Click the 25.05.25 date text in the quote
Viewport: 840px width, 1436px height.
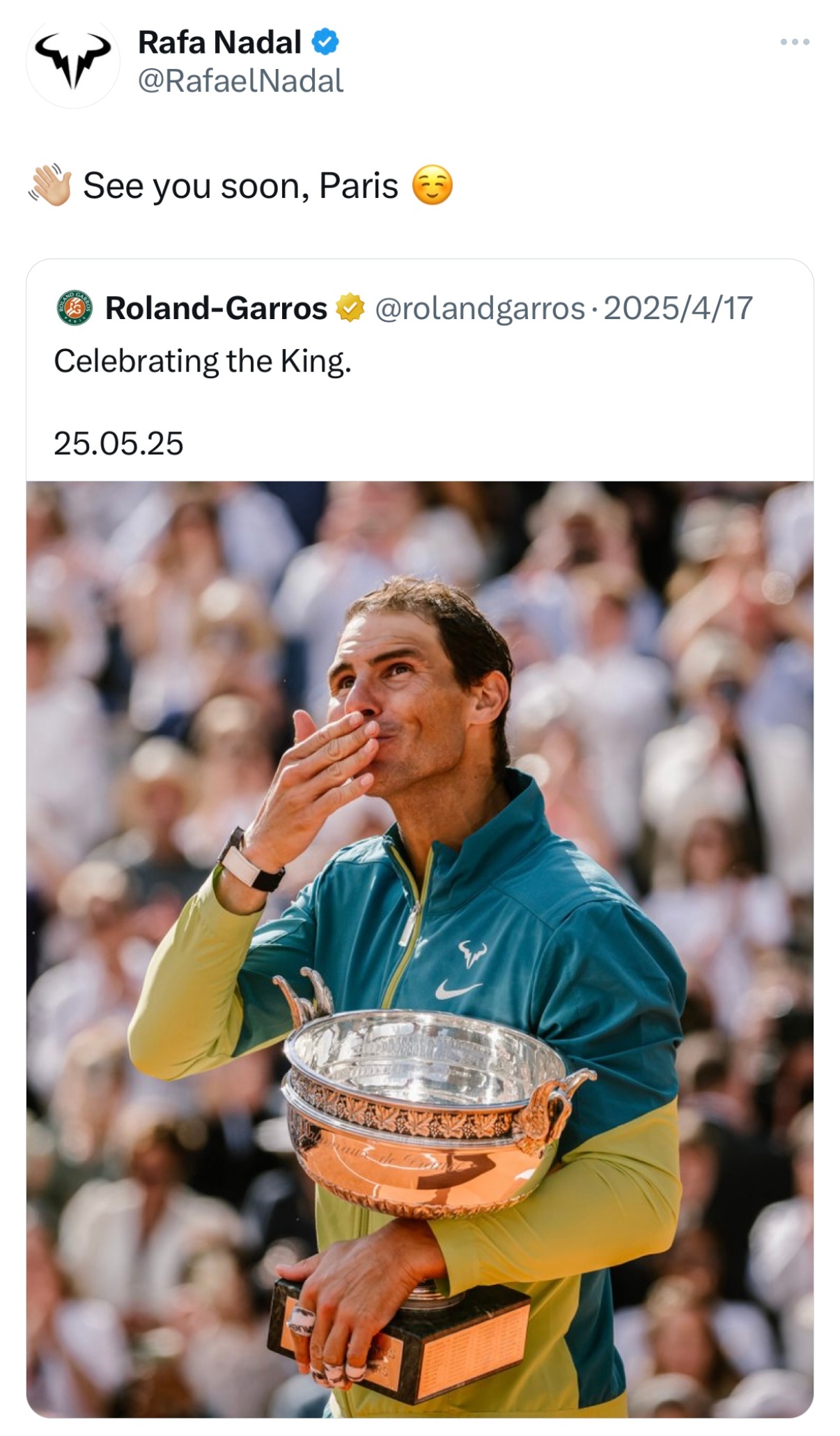coord(118,444)
